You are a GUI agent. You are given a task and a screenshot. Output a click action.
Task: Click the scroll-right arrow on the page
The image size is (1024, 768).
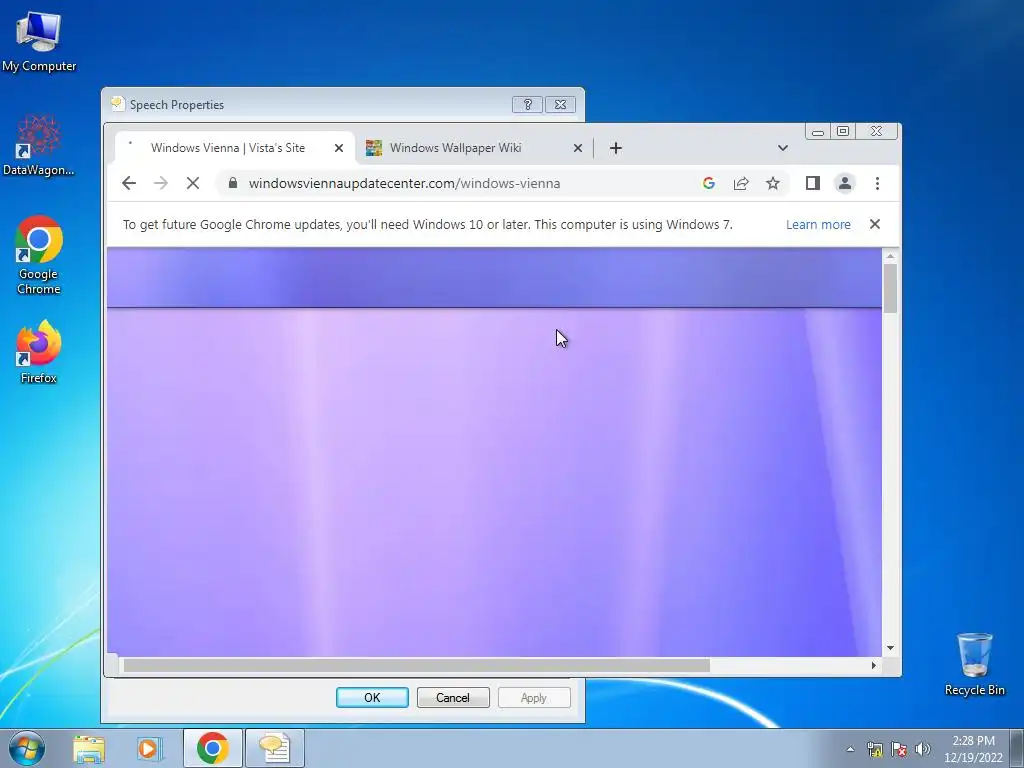tap(873, 665)
